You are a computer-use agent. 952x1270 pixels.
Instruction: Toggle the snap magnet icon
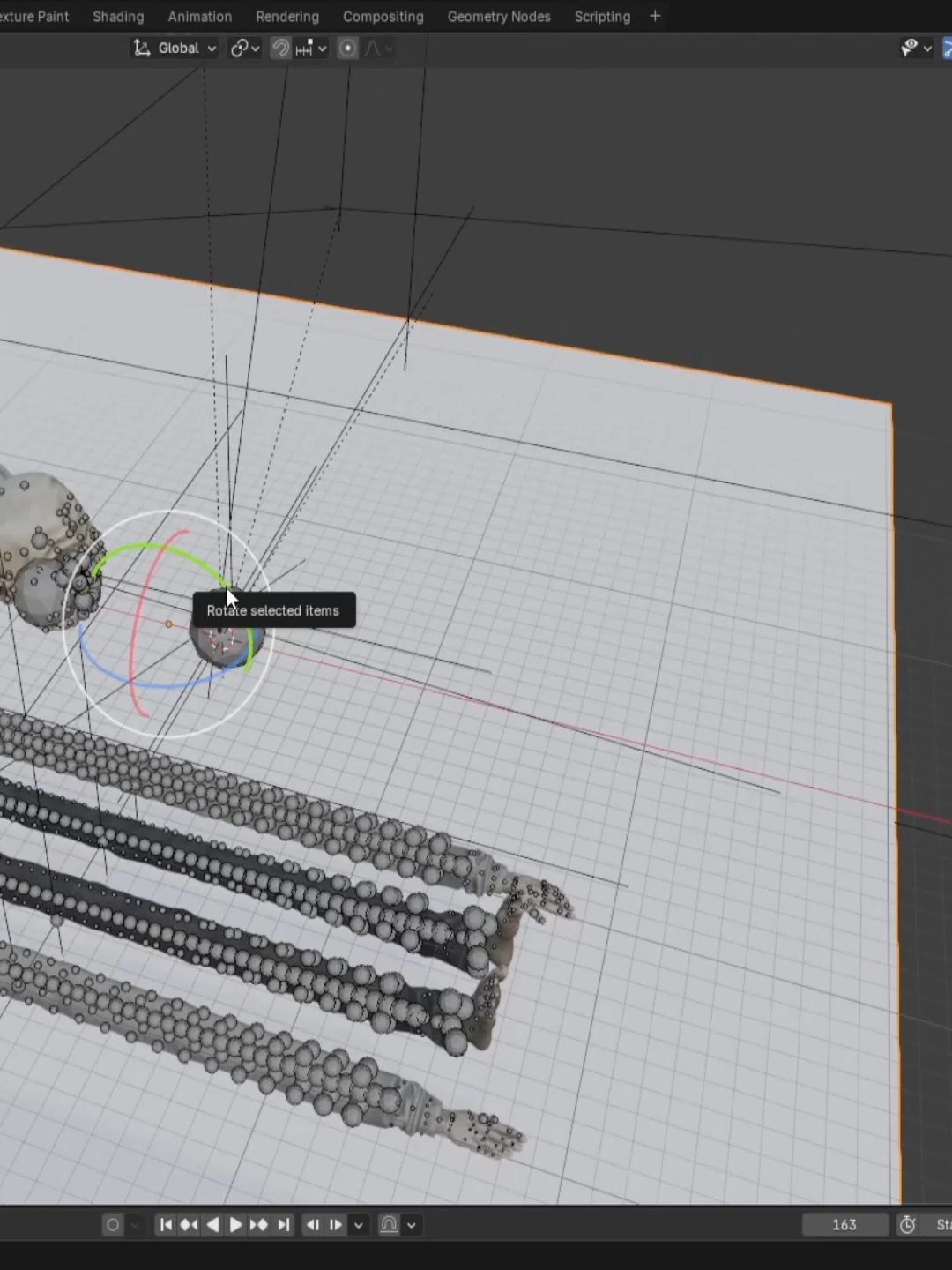point(280,49)
